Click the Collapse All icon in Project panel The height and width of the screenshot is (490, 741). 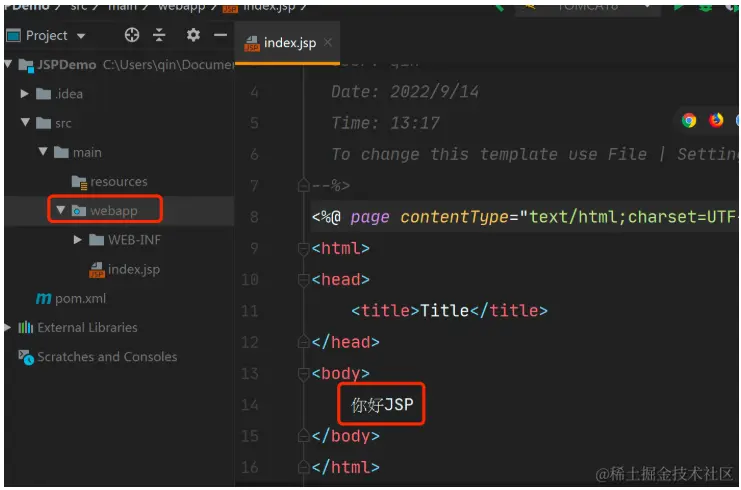[x=159, y=35]
